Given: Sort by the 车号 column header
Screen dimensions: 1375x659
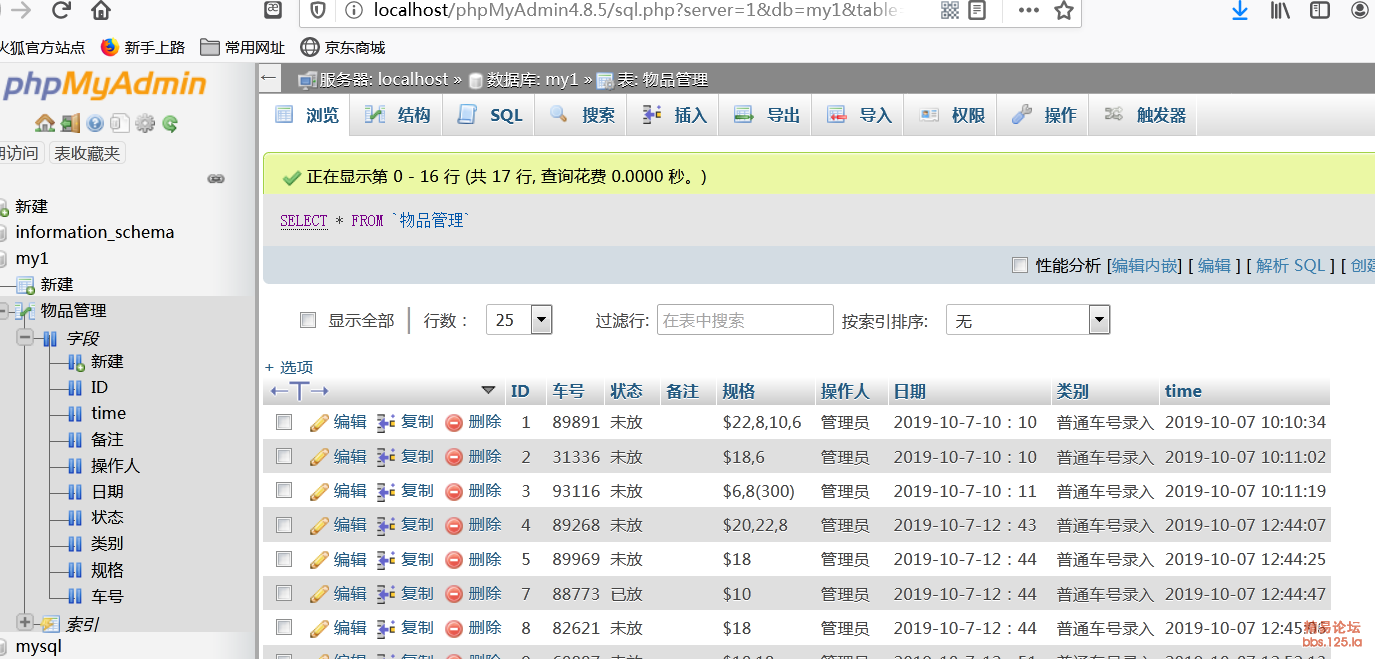Looking at the screenshot, I should point(568,391).
